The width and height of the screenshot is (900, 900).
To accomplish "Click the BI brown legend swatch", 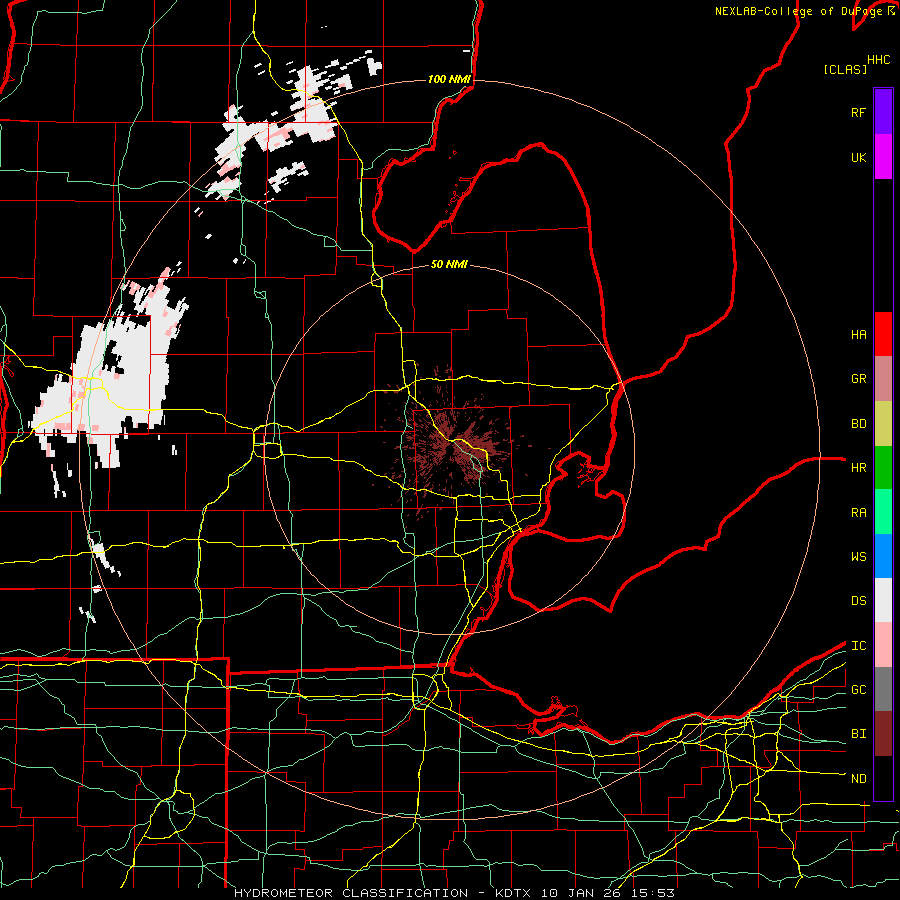I will click(883, 734).
